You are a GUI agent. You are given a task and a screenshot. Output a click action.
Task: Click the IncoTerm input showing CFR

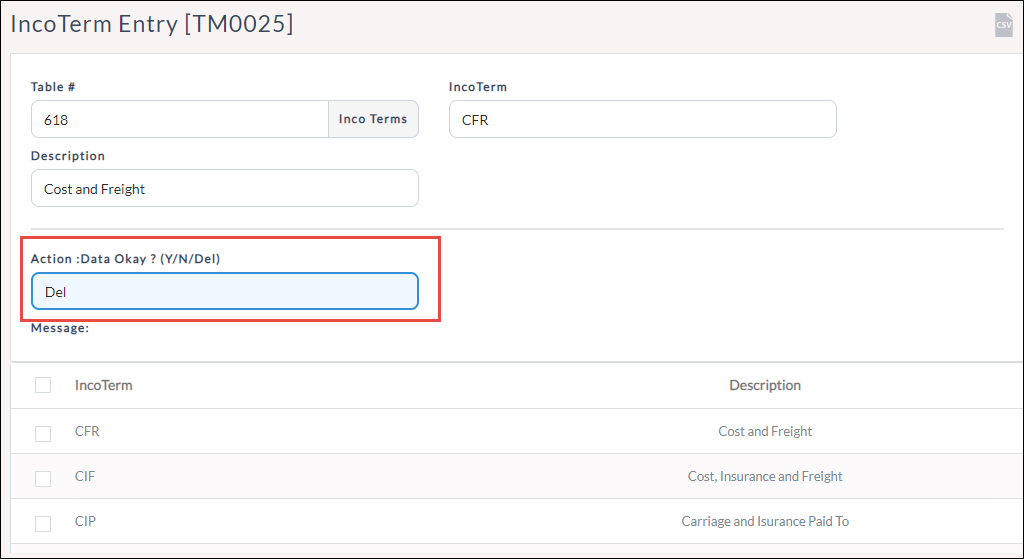point(642,119)
